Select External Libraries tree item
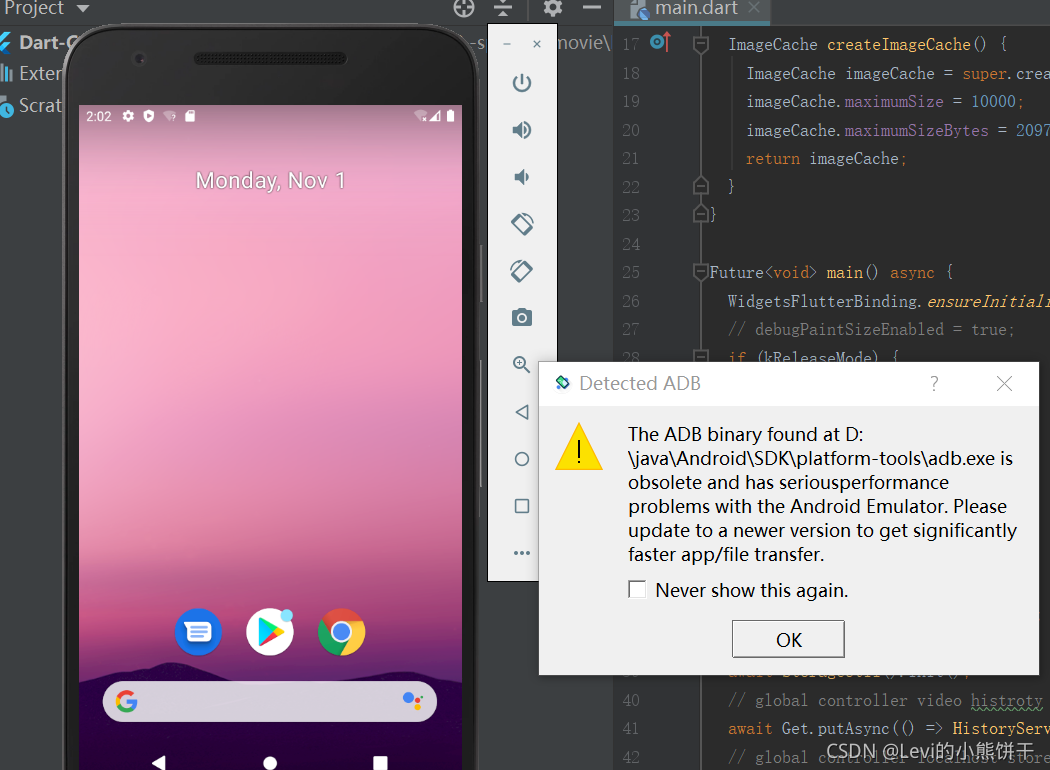Image resolution: width=1050 pixels, height=770 pixels. (x=31, y=73)
